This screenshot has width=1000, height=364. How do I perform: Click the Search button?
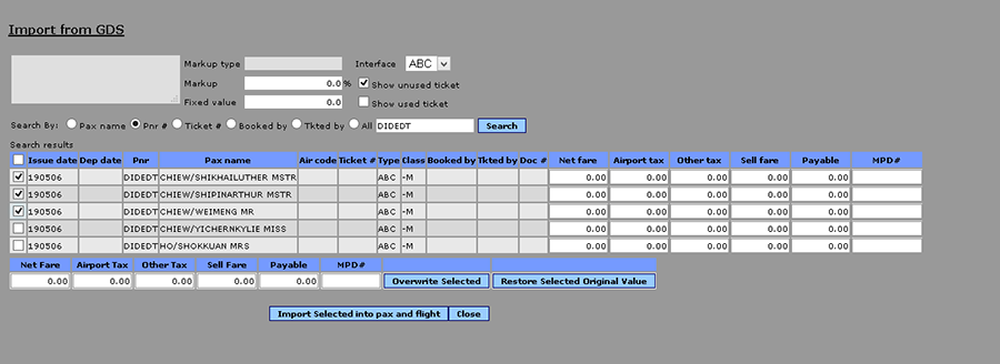point(502,126)
